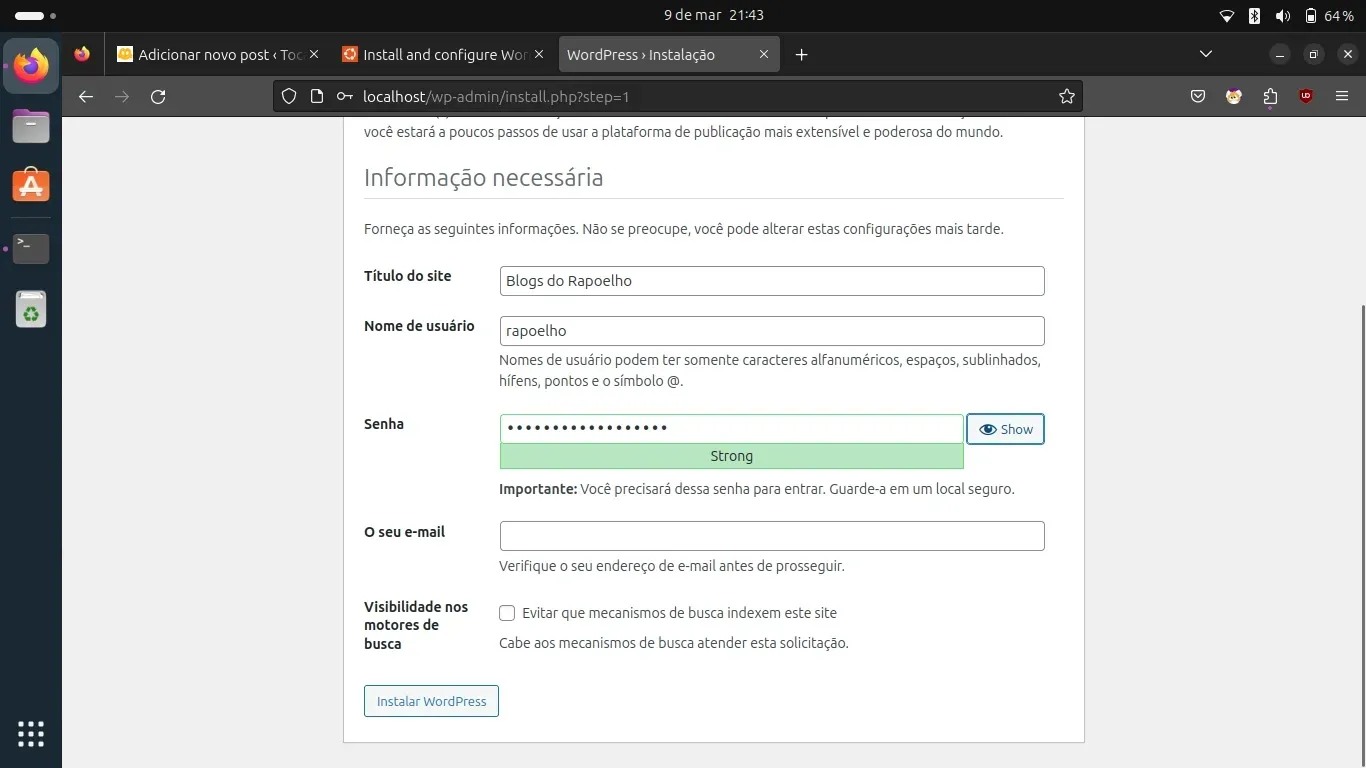The image size is (1366, 768).
Task: Open the Extensions puzzle icon
Action: coord(1270,97)
